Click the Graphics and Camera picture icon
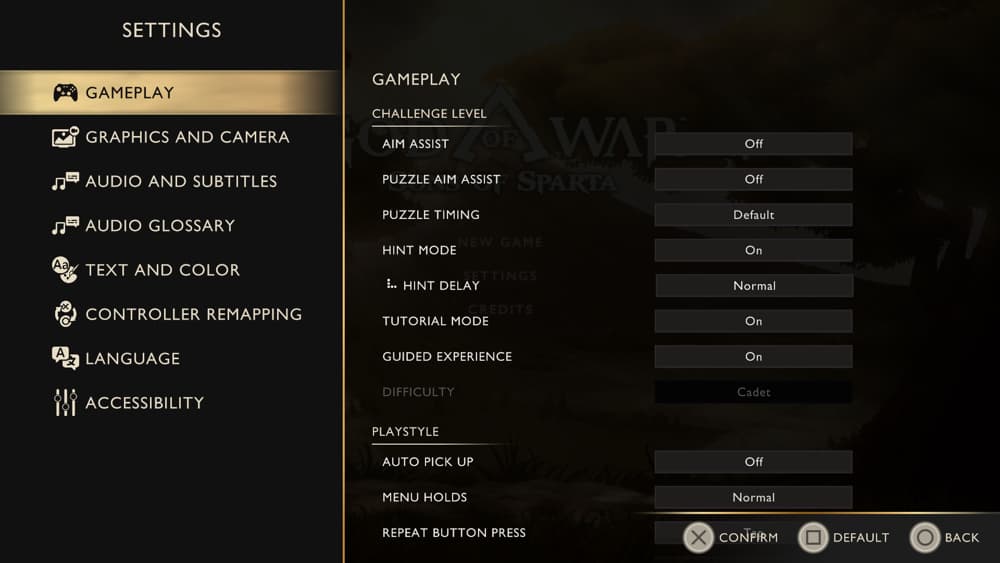This screenshot has width=1000, height=563. (x=65, y=137)
